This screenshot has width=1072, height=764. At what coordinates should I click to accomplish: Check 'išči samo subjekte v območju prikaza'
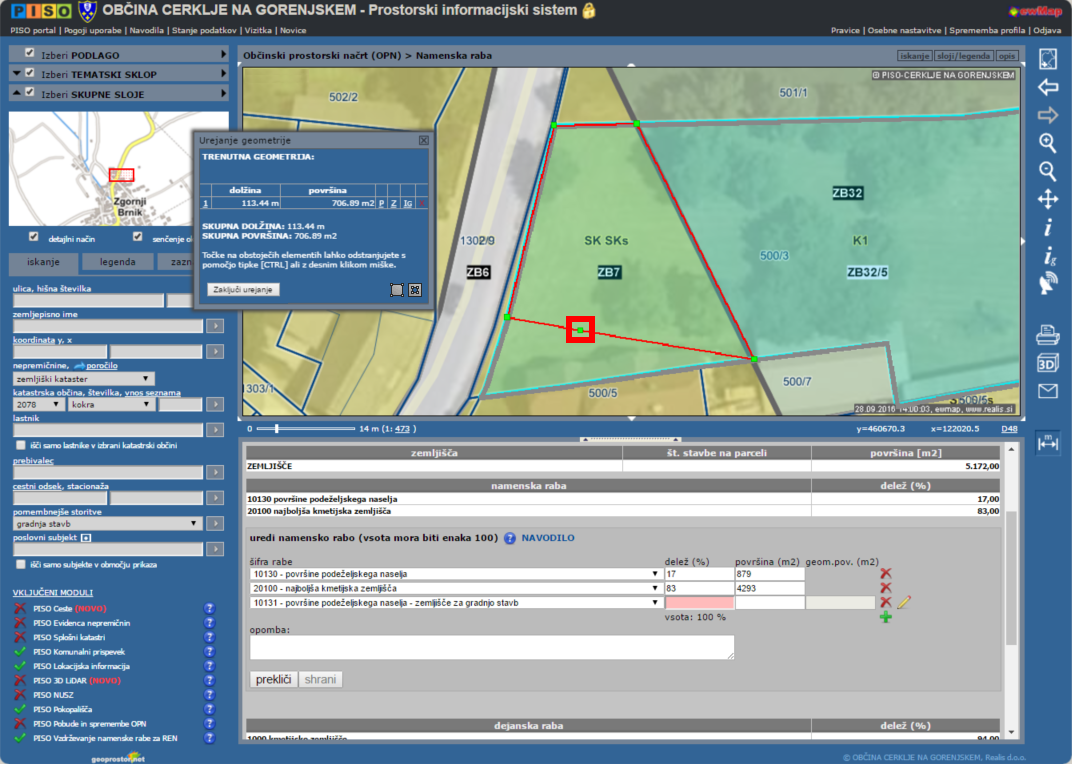(x=20, y=564)
